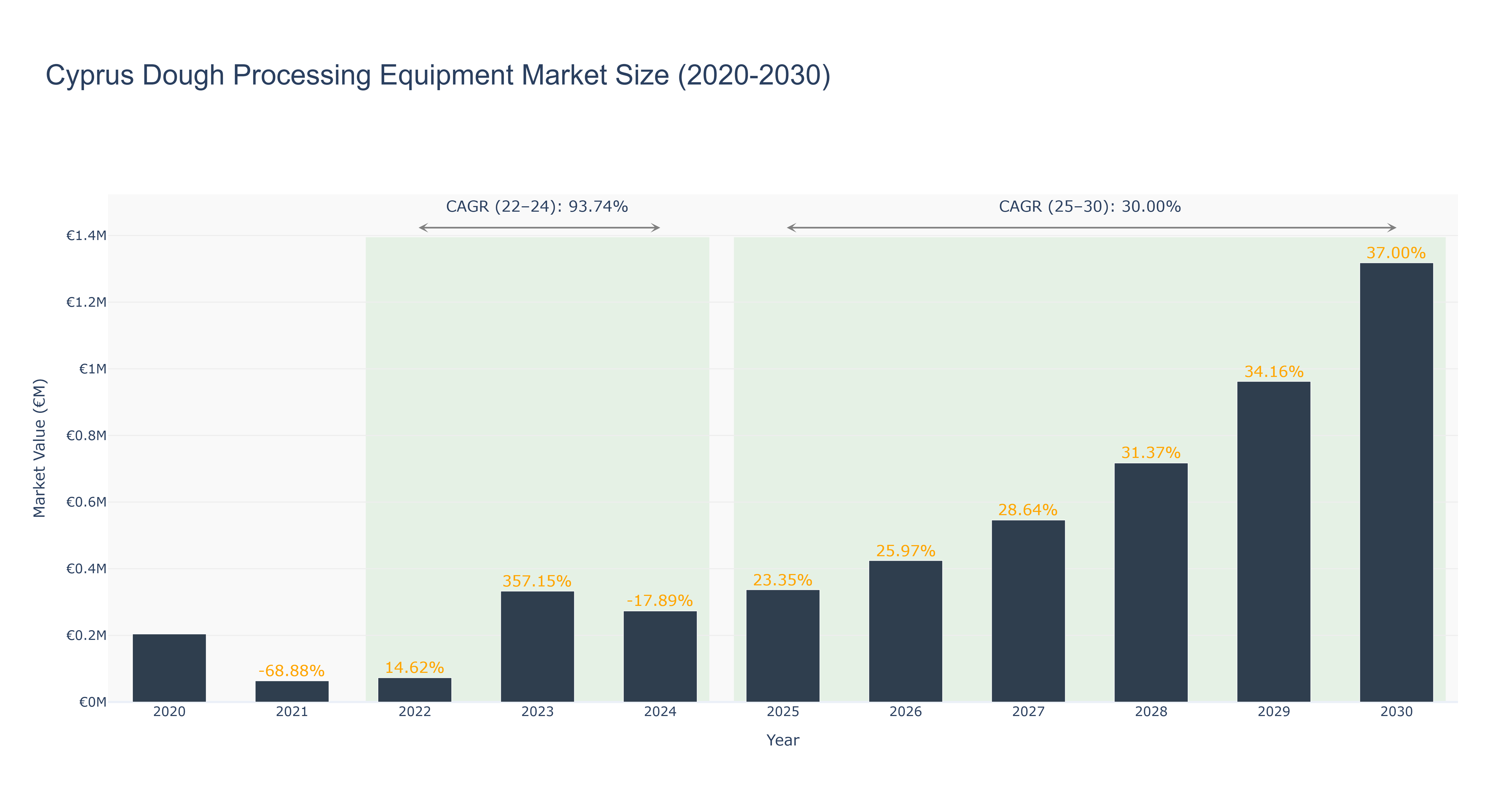This screenshot has height=810, width=1512.
Task: Click the €0M y-axis tick label
Action: (x=93, y=703)
